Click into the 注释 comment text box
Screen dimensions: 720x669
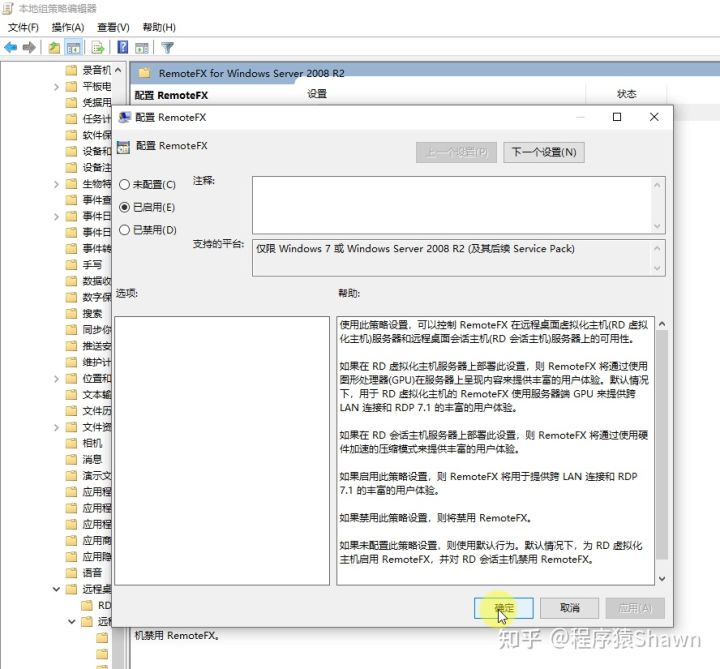click(x=452, y=205)
